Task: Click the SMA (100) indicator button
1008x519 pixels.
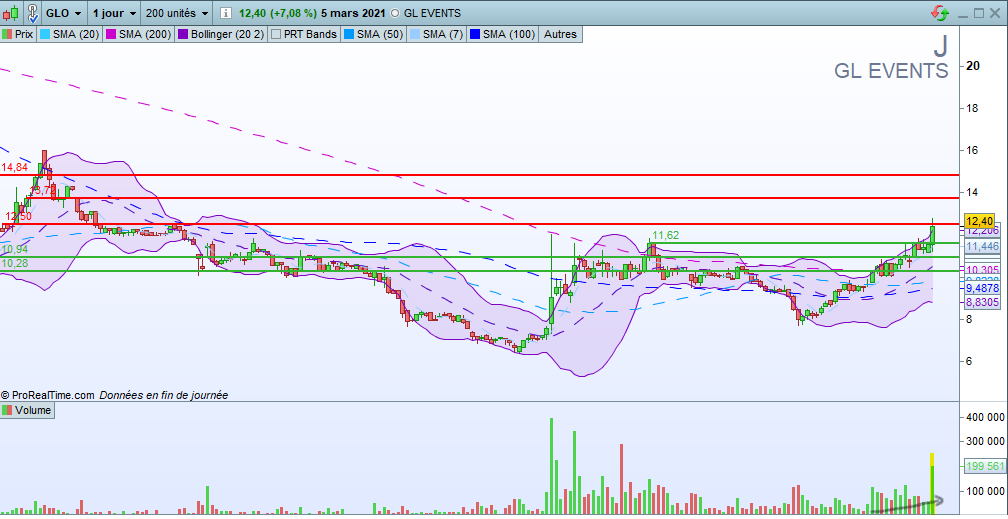Action: (503, 34)
